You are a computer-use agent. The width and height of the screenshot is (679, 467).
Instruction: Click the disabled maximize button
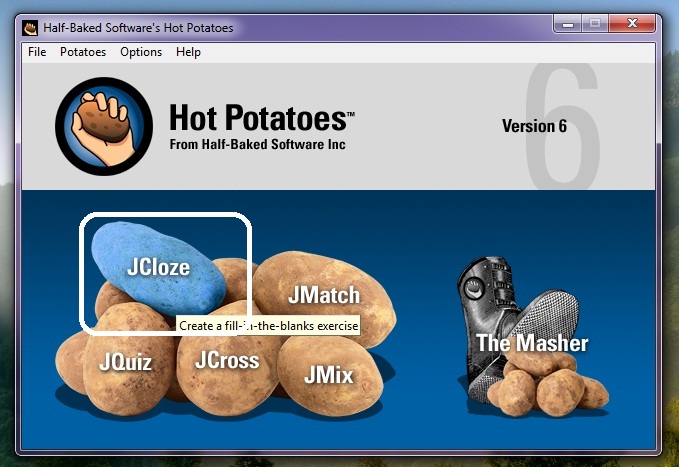click(595, 24)
